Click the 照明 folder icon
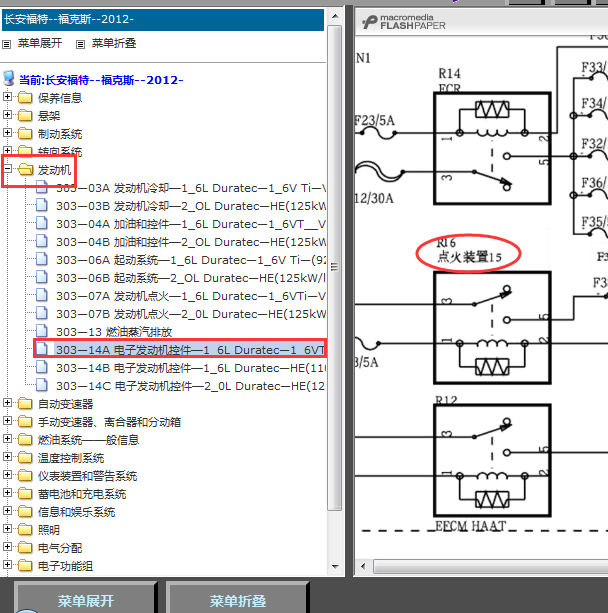The height and width of the screenshot is (613, 608). click(25, 529)
